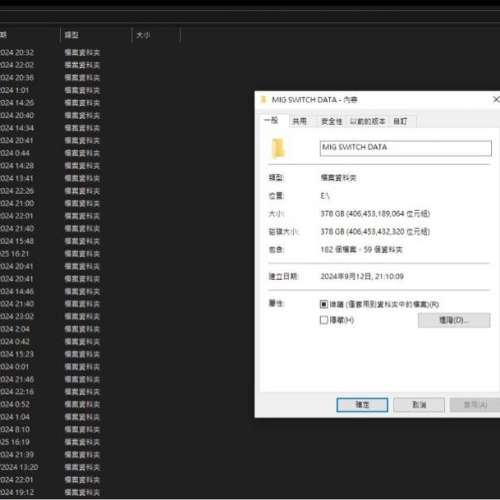Select the row dated 20:40
The width and height of the screenshot is (500, 500).
[x=50, y=115]
